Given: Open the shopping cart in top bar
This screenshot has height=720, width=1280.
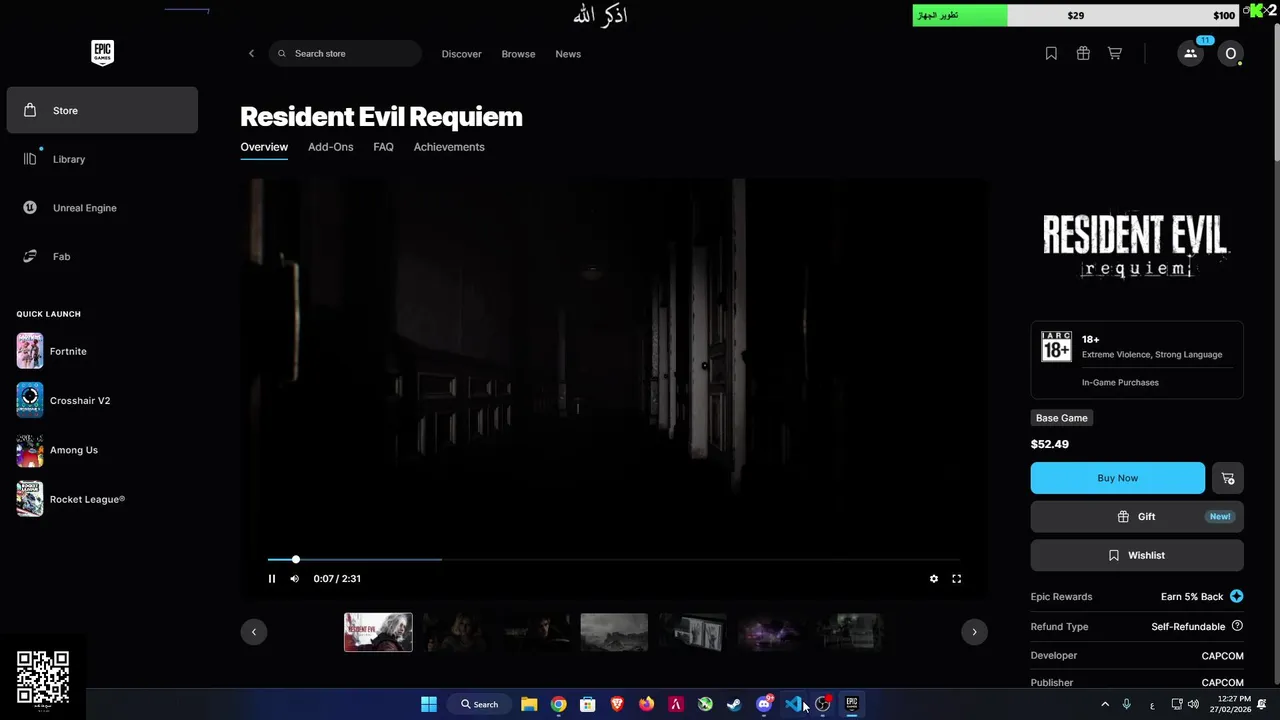Looking at the screenshot, I should click(x=1114, y=54).
